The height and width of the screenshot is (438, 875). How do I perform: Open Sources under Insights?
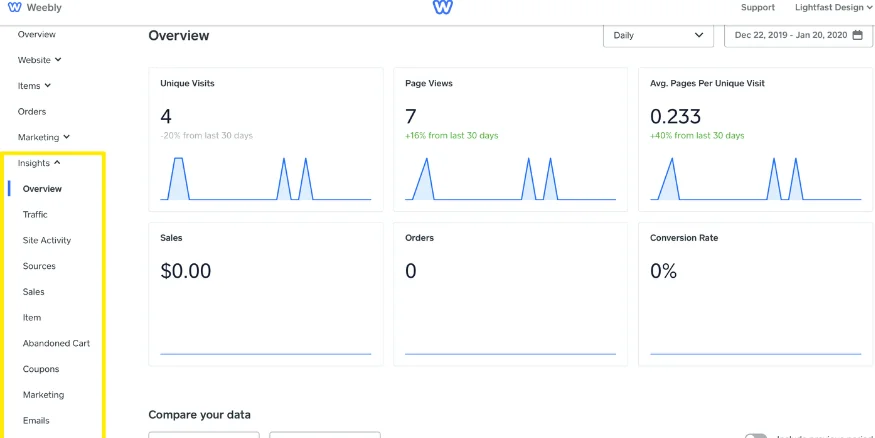point(39,266)
